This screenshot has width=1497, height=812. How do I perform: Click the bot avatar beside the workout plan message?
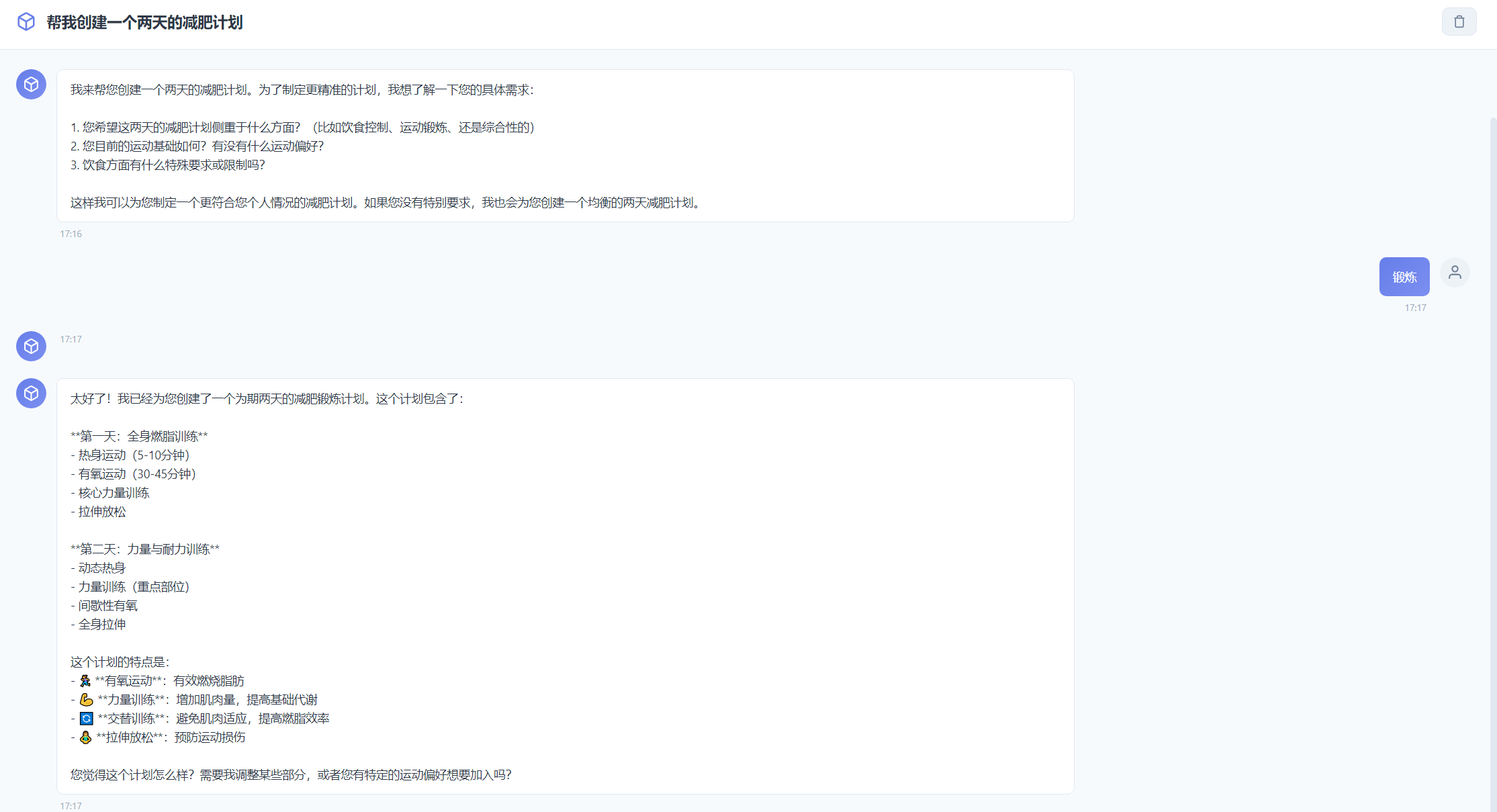point(31,394)
